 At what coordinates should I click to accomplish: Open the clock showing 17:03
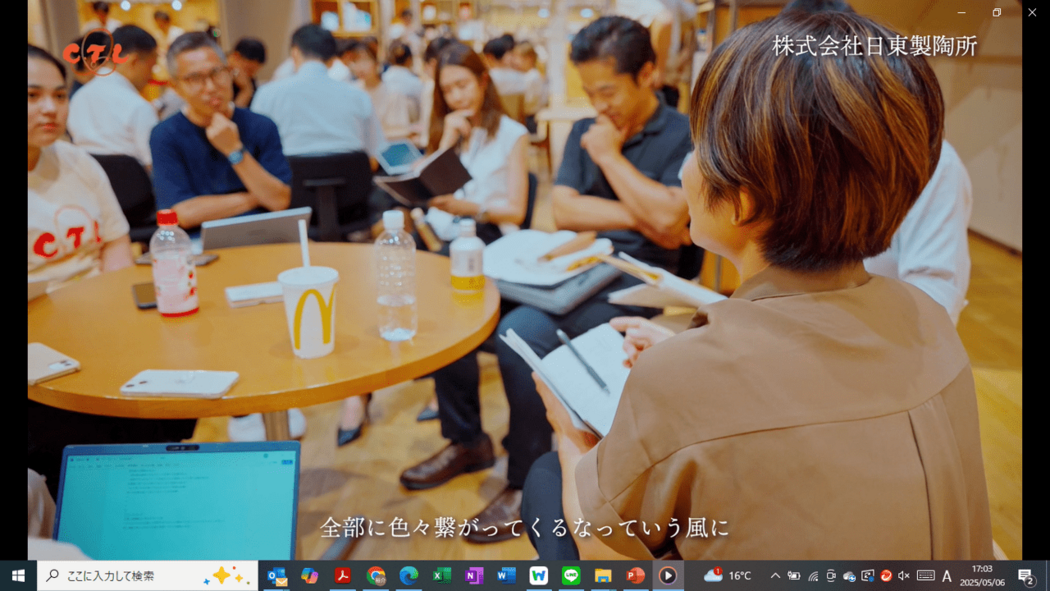(x=982, y=576)
